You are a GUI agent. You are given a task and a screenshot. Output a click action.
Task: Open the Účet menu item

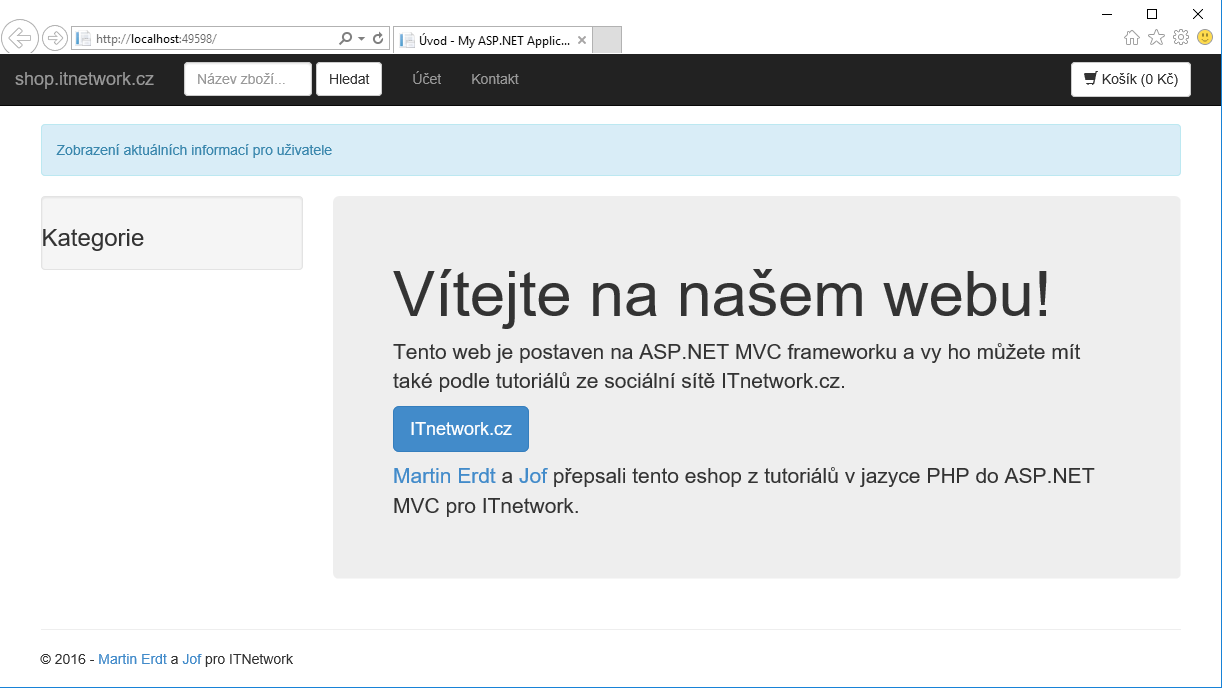[x=427, y=79]
